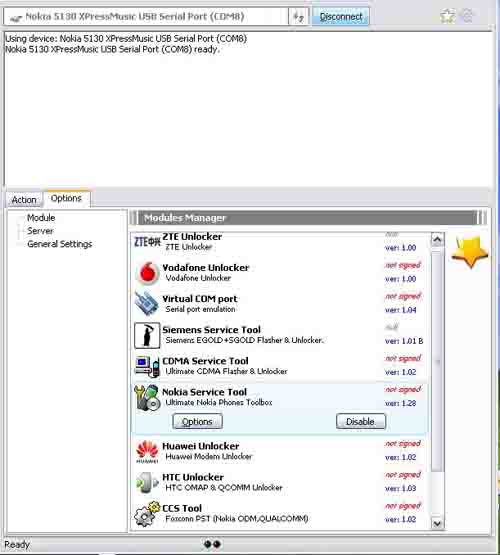Click the faded gear icon at top right
The image size is (500, 555).
point(467,16)
